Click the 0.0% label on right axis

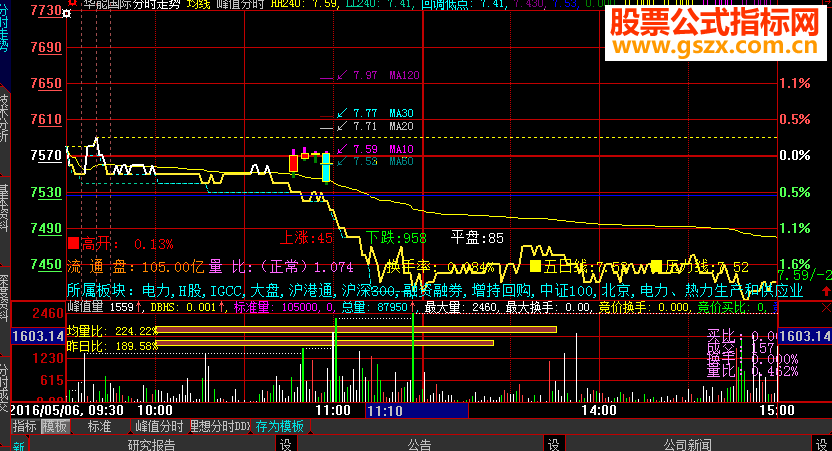coord(795,155)
